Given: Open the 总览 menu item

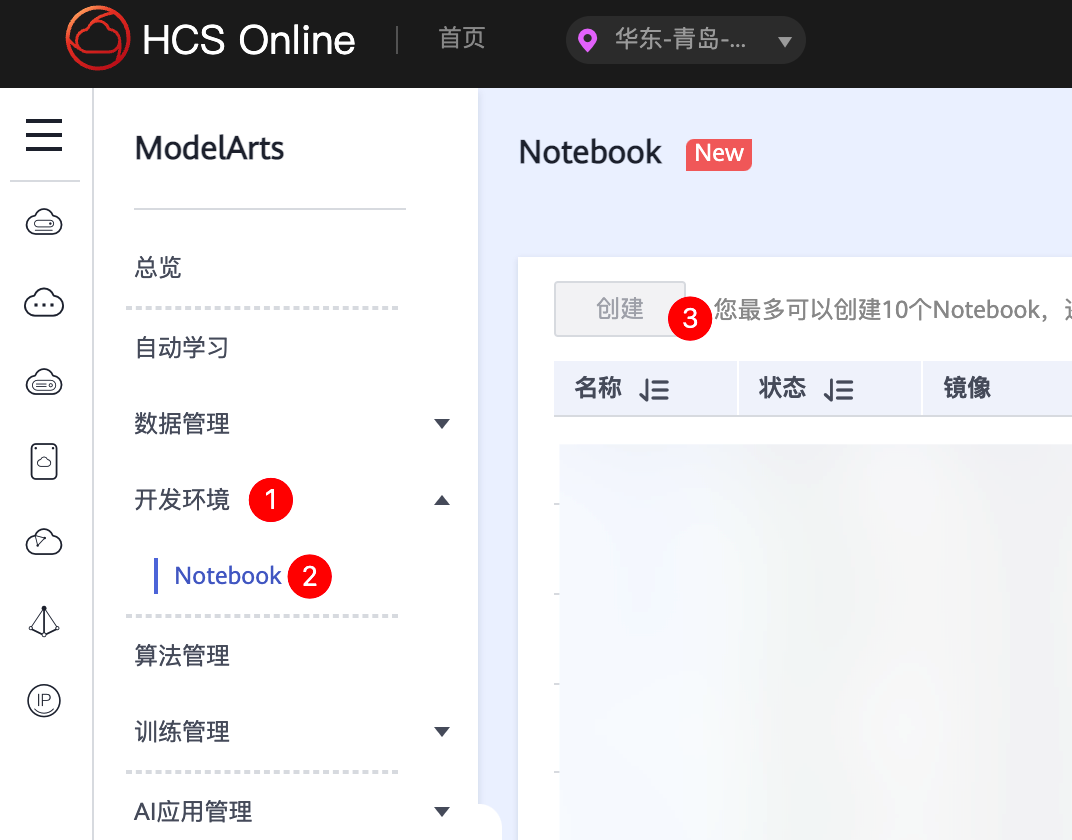Looking at the screenshot, I should [158, 267].
